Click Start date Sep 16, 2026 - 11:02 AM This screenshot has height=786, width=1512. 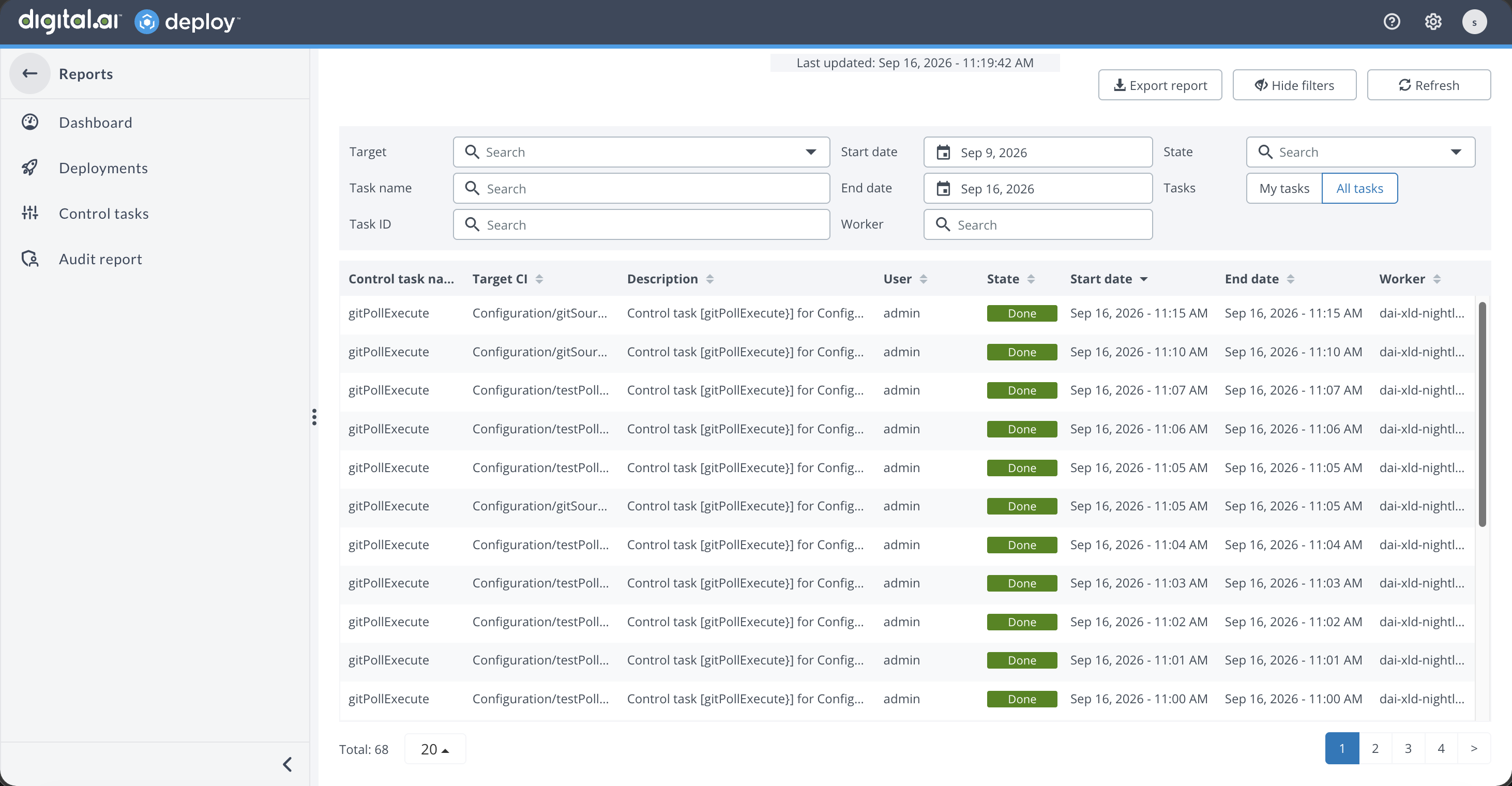(x=1139, y=622)
